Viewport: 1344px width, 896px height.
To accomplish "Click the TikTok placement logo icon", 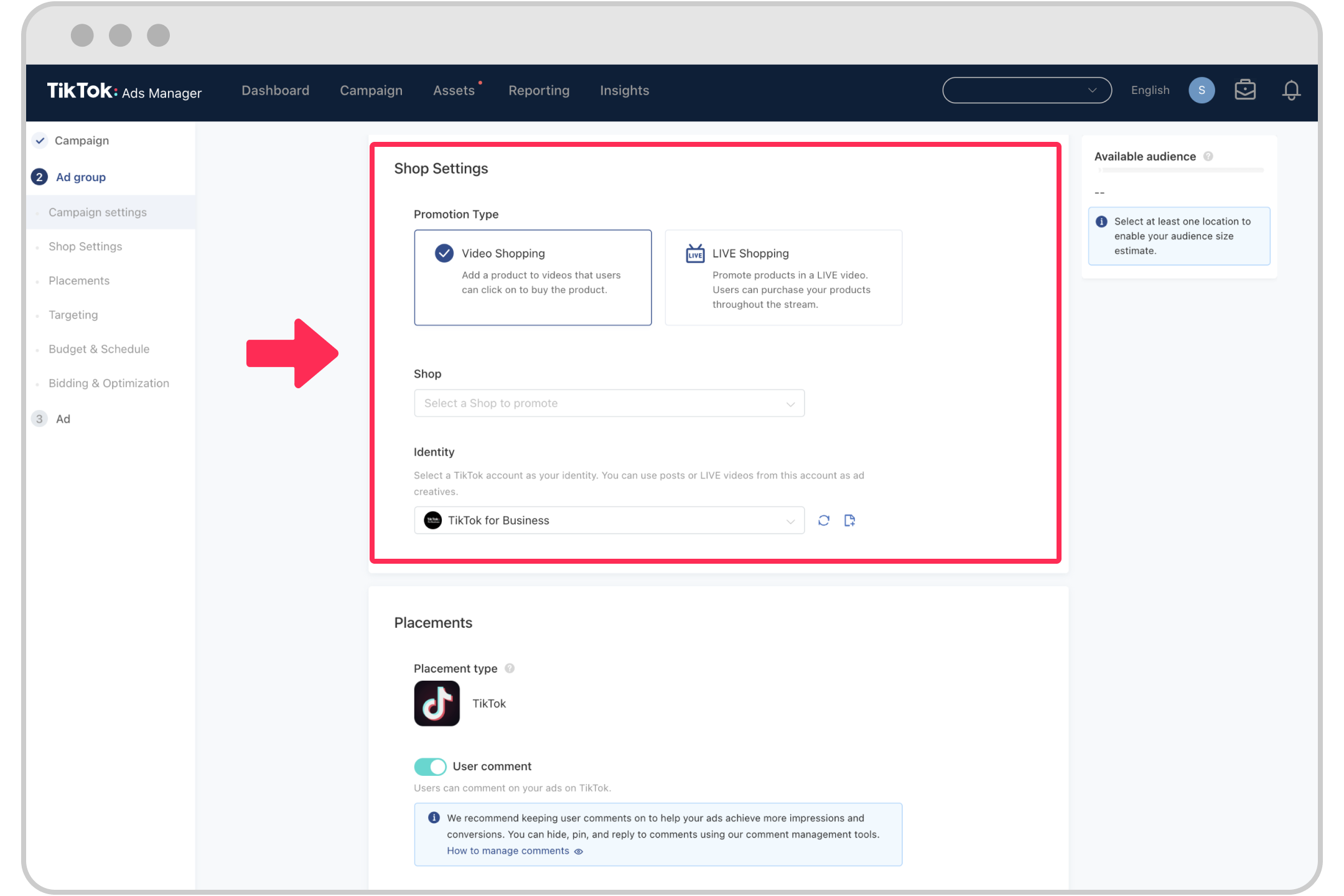I will [437, 703].
